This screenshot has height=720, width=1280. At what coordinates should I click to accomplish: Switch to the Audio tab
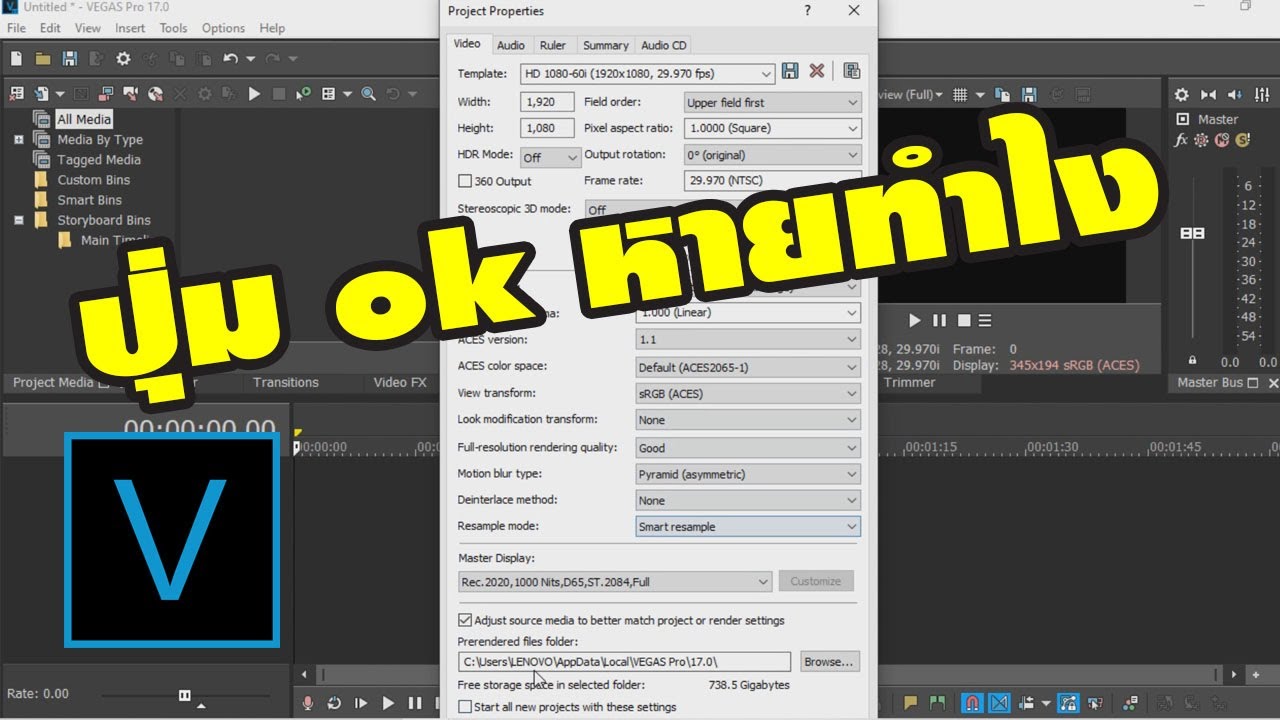511,45
